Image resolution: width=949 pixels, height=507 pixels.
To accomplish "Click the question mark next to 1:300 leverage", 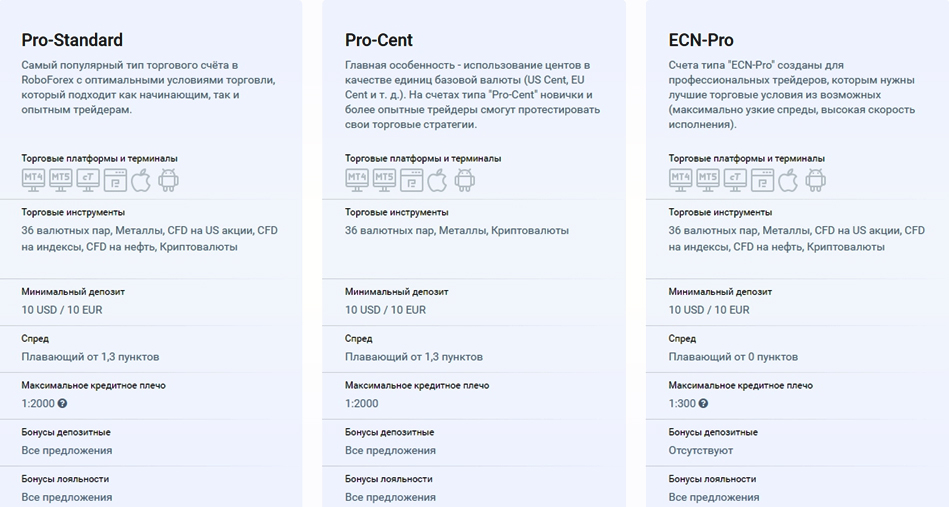I will tap(703, 404).
